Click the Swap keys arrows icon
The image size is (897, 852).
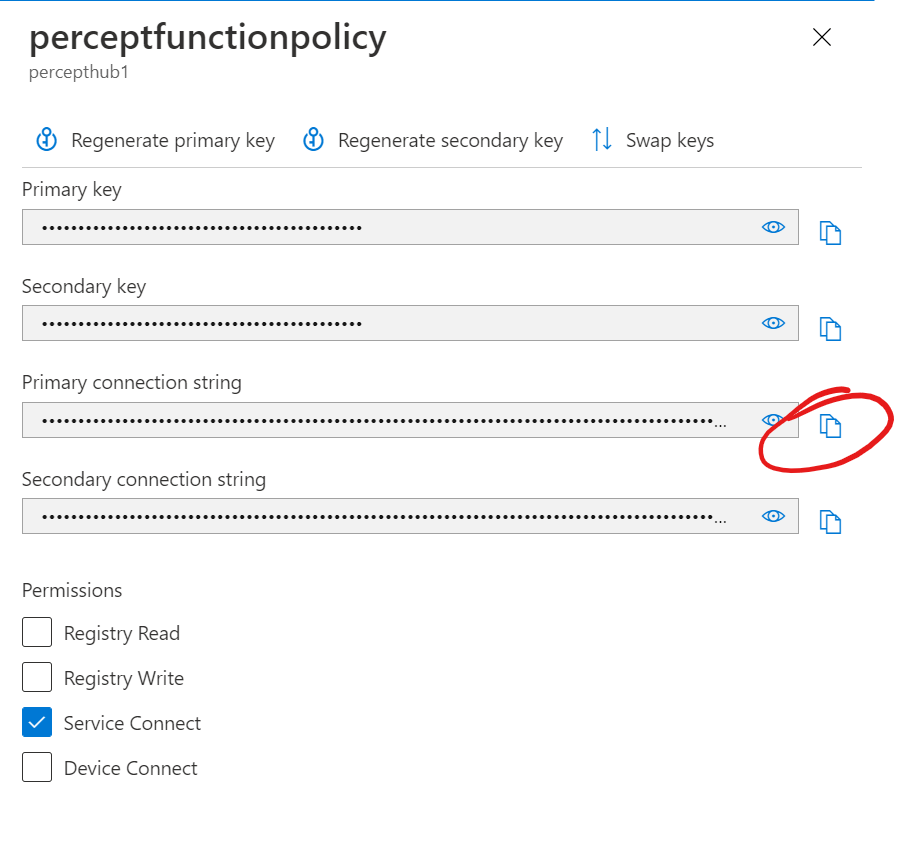(602, 140)
